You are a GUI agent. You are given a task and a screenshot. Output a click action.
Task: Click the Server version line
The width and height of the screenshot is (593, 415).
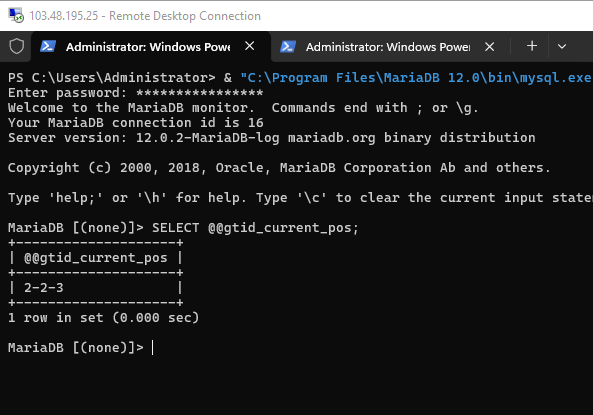tap(272, 138)
